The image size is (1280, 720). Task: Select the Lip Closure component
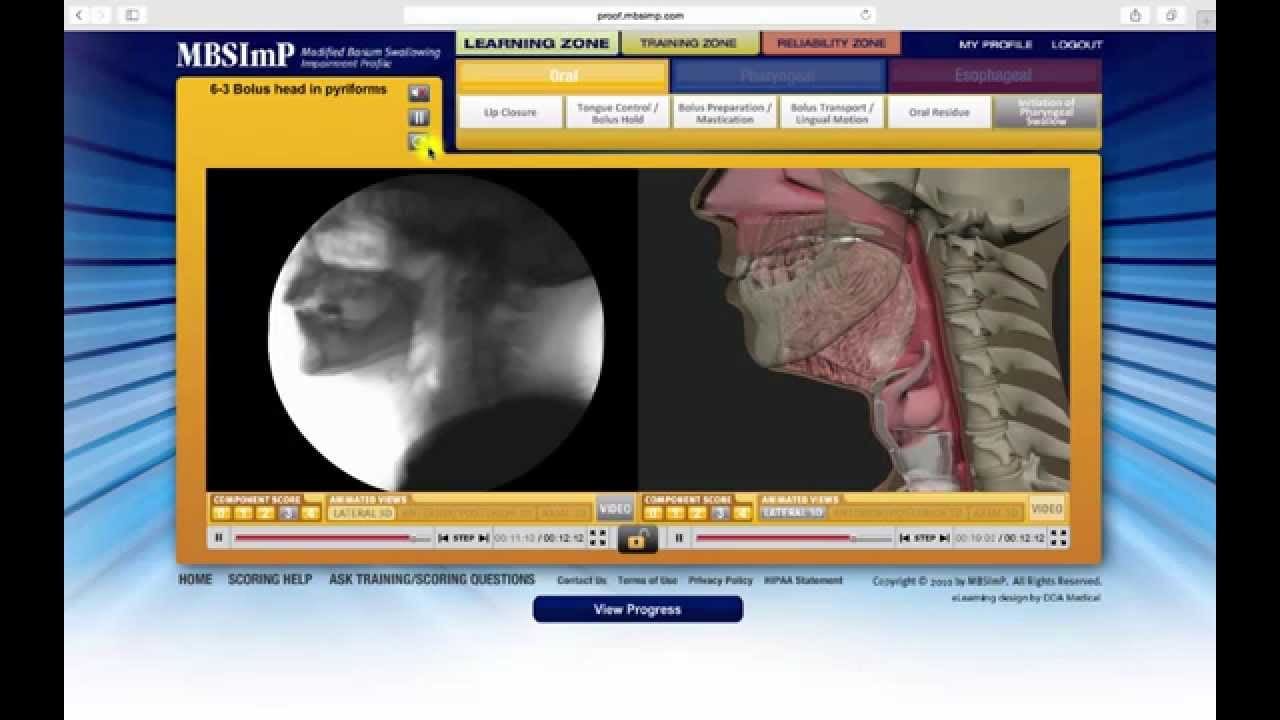pos(510,113)
